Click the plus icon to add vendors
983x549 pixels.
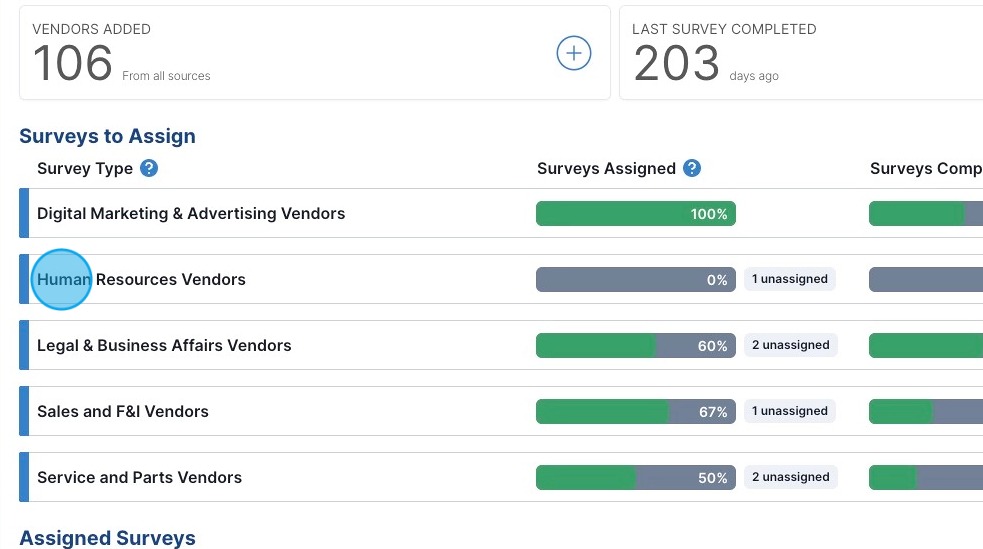[x=573, y=54]
